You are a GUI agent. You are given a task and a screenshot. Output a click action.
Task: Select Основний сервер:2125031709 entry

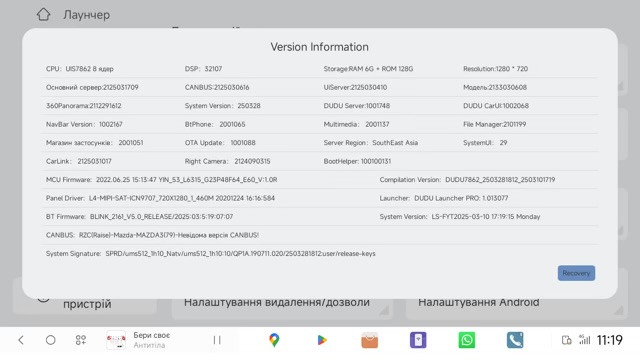[92, 87]
